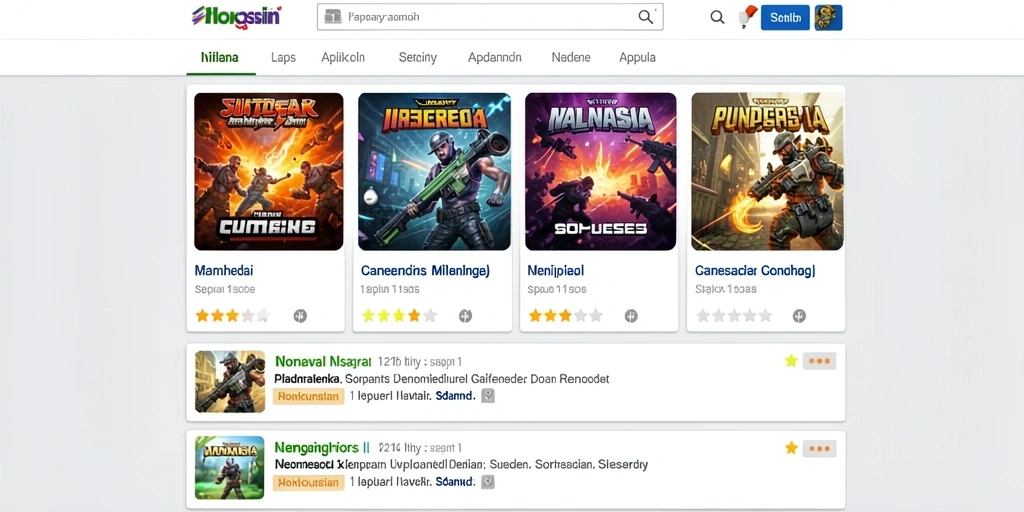Select the Niilana tab

click(x=220, y=57)
